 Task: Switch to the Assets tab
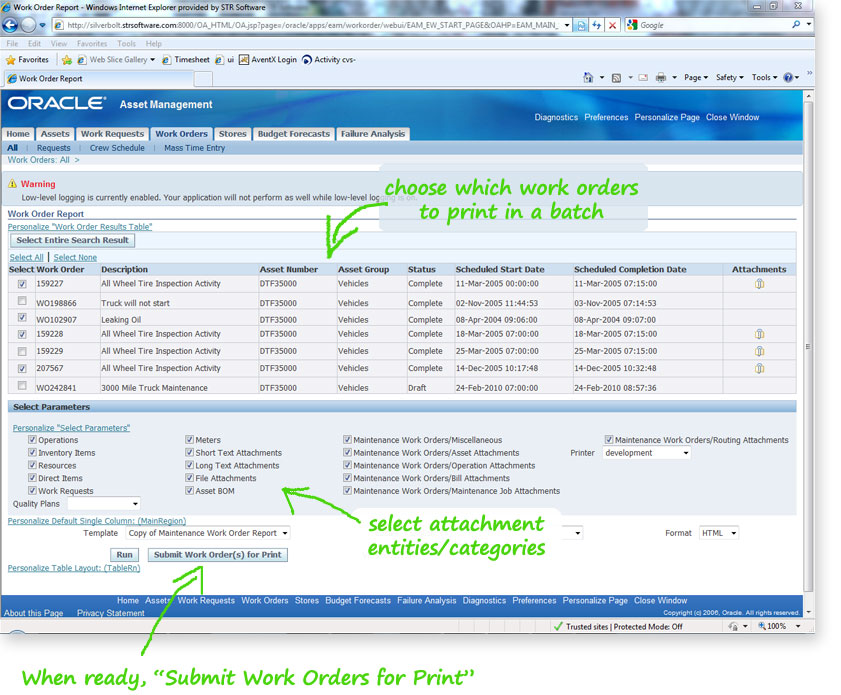pyautogui.click(x=55, y=134)
